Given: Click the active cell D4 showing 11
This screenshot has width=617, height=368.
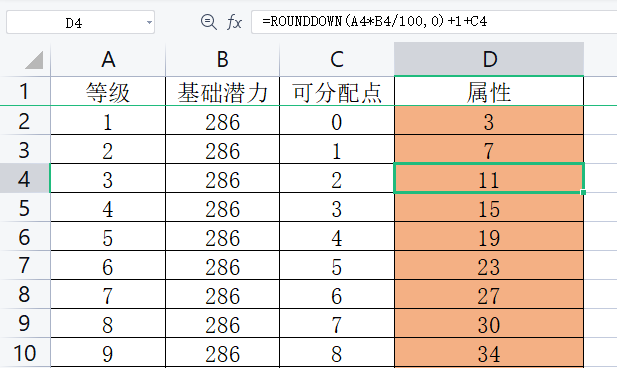Looking at the screenshot, I should pyautogui.click(x=489, y=178).
